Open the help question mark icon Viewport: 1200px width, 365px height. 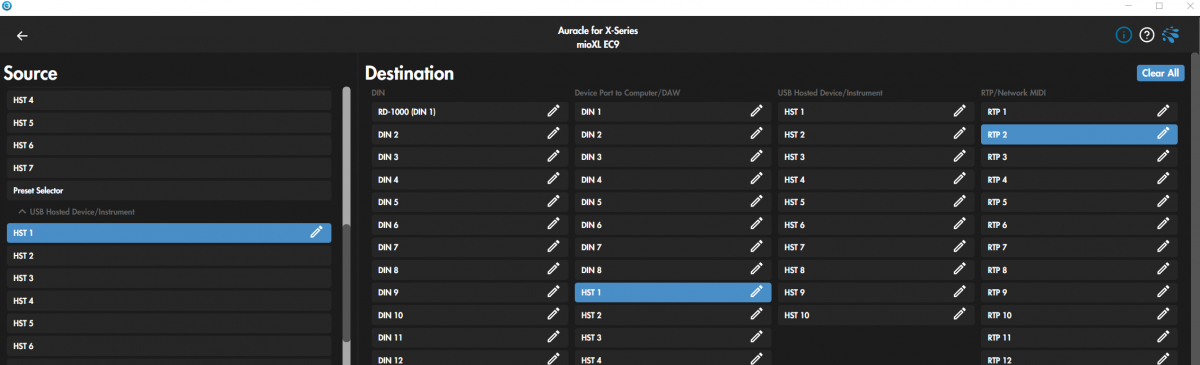[x=1147, y=35]
